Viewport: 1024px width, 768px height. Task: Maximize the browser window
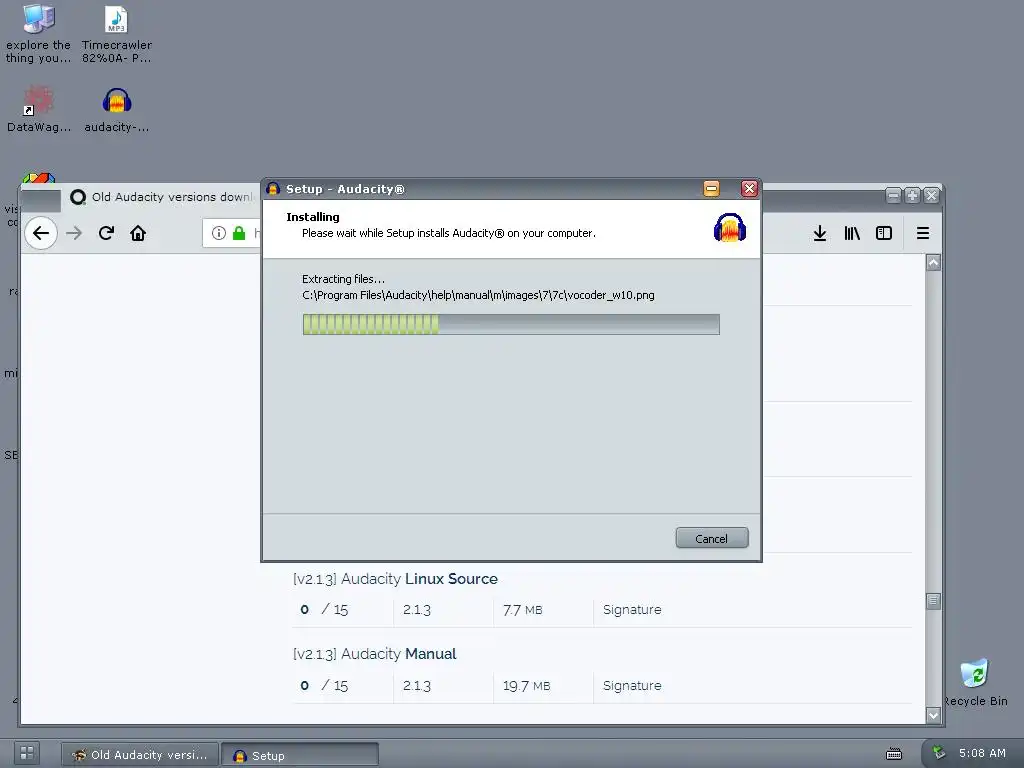912,195
